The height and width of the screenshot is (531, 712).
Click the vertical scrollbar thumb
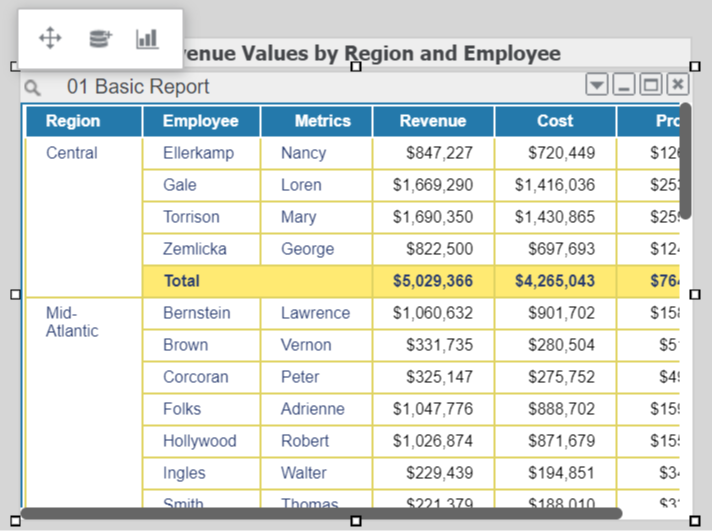685,160
